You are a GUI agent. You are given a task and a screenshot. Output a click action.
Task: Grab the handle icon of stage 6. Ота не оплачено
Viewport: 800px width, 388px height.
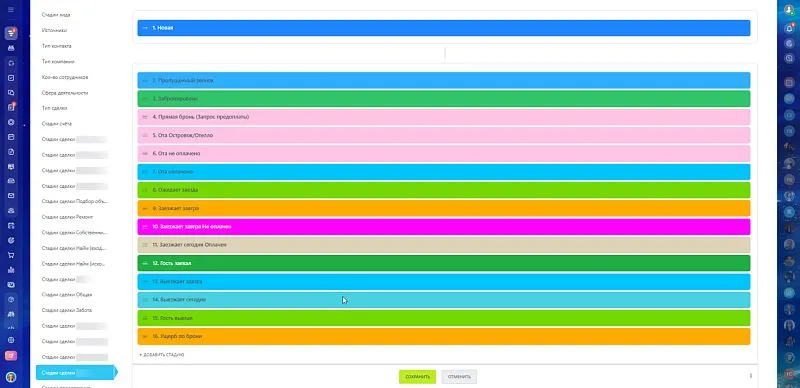(145, 153)
